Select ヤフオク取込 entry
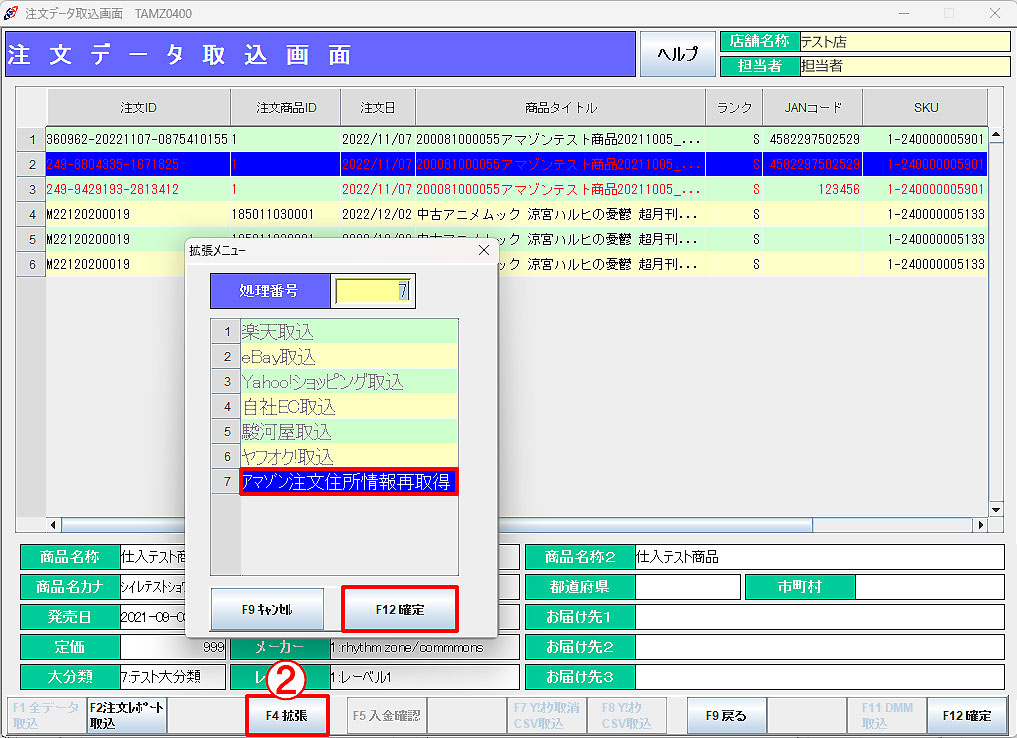This screenshot has width=1017, height=738. pos(348,457)
